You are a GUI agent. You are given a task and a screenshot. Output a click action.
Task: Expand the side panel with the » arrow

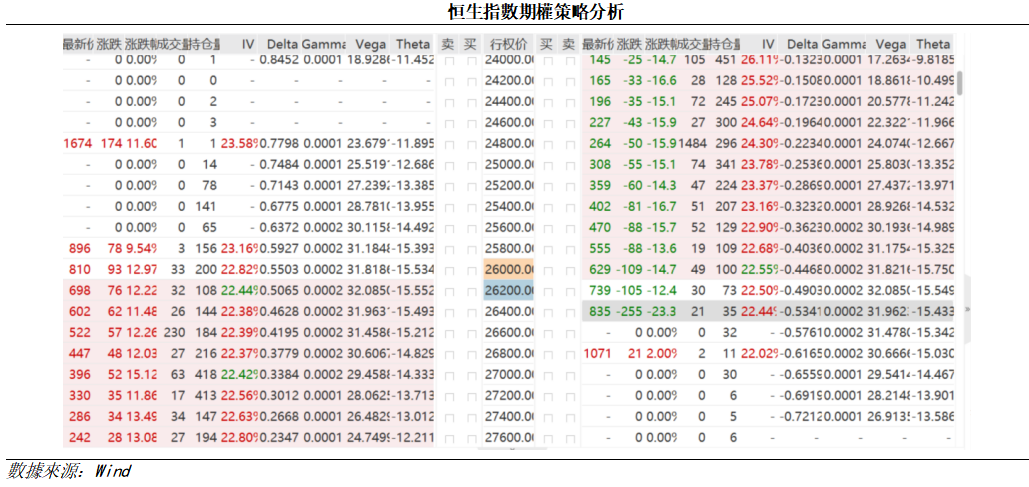point(967,308)
